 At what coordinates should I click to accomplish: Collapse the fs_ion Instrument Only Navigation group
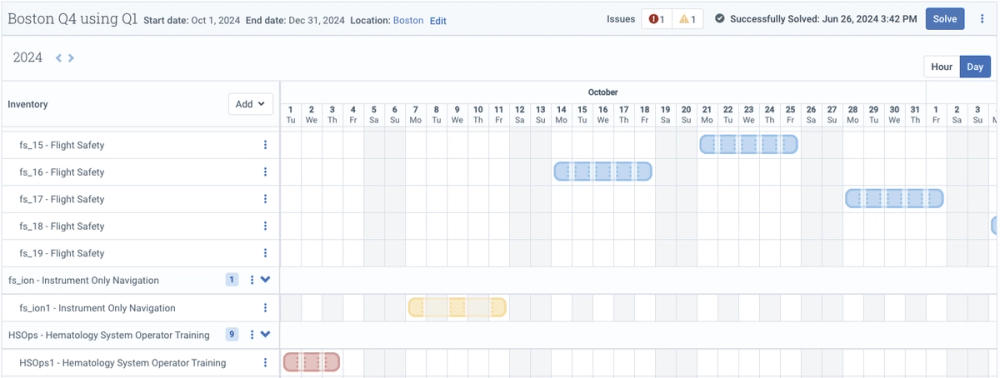tap(266, 280)
